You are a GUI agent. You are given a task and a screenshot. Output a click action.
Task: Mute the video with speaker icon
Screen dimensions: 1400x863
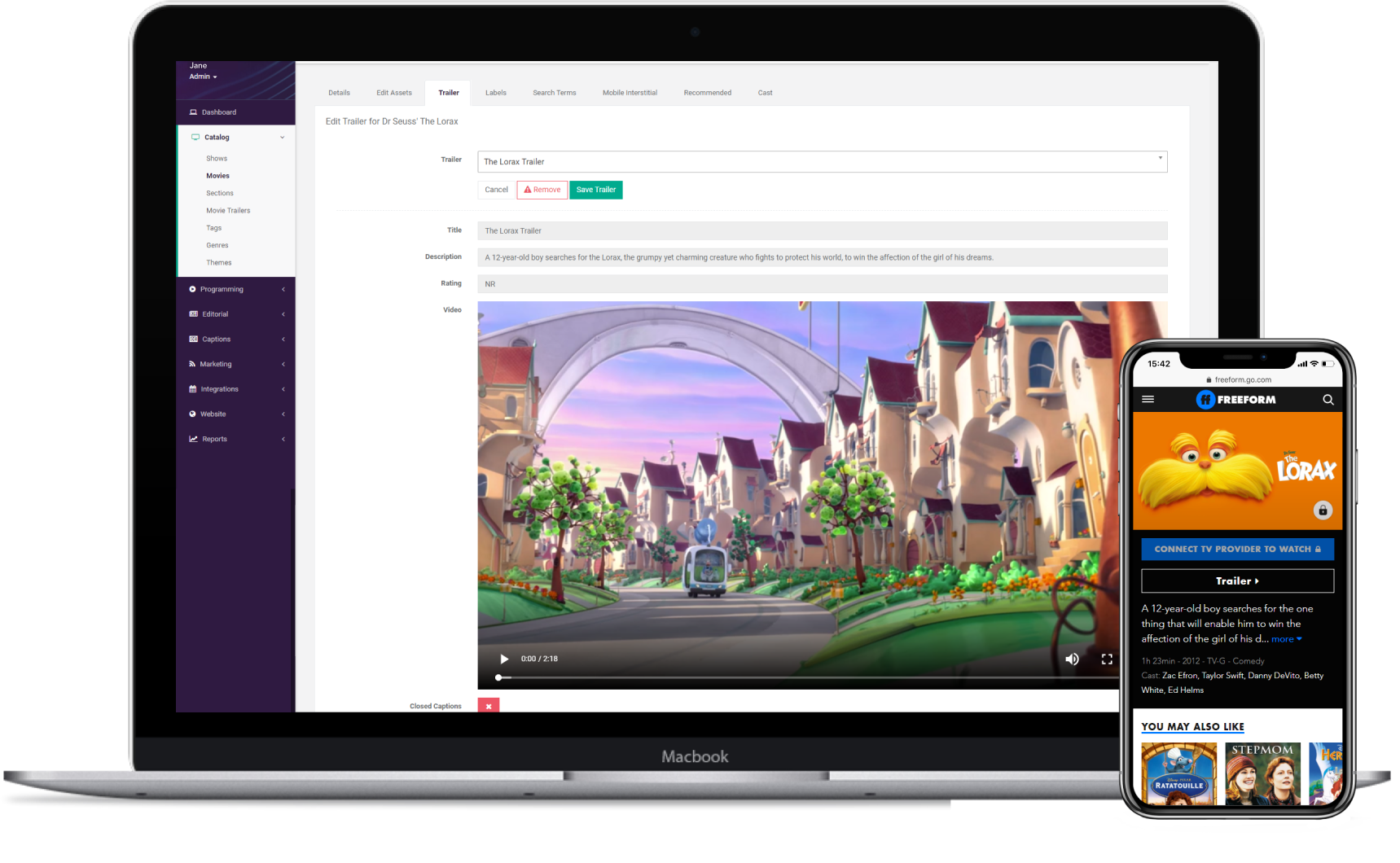[x=1073, y=659]
